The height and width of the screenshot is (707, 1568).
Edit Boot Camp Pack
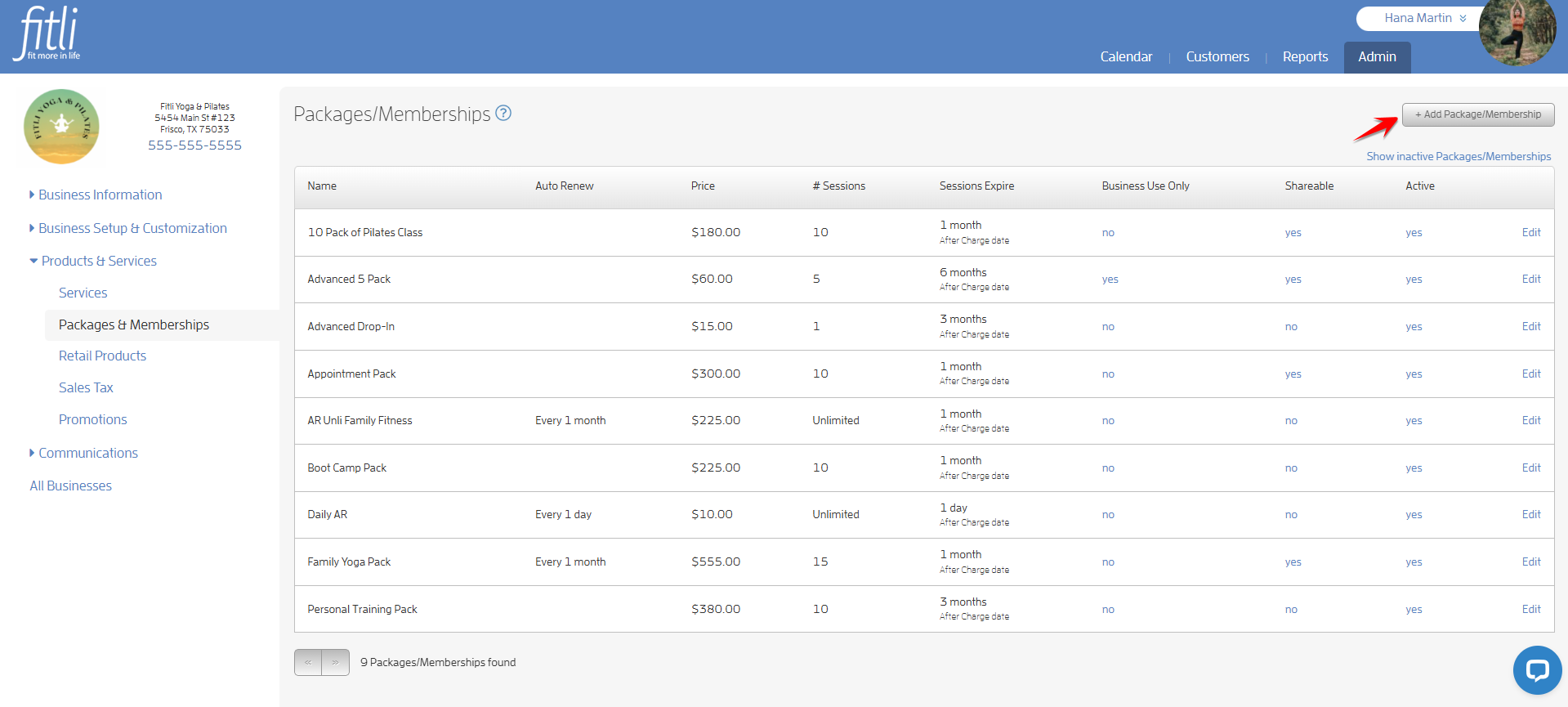[1531, 468]
